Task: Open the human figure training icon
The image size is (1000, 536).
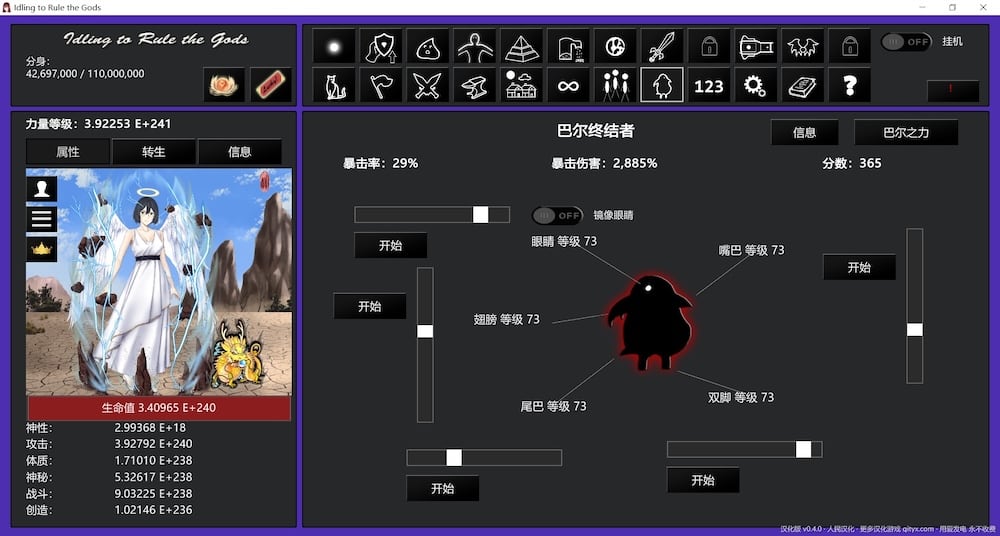Action: pos(474,46)
